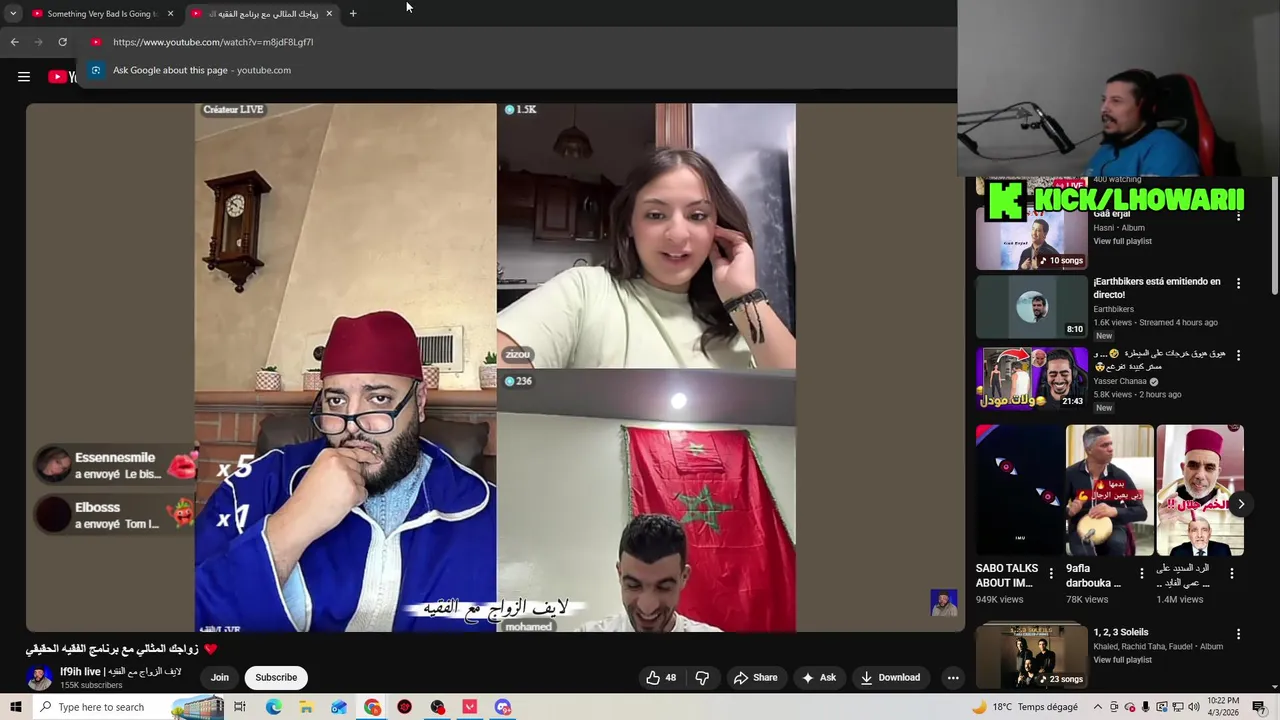Open lf9ih live channel avatar

[39, 678]
